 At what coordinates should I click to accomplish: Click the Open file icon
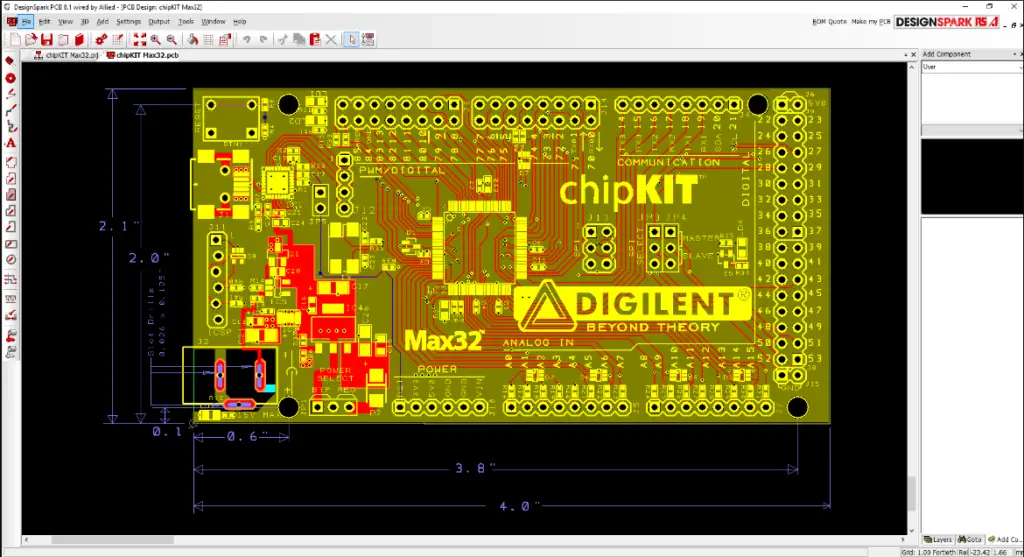(31, 40)
